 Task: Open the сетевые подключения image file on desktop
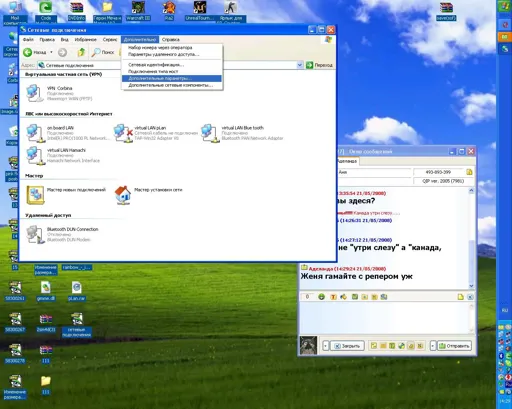point(77,325)
